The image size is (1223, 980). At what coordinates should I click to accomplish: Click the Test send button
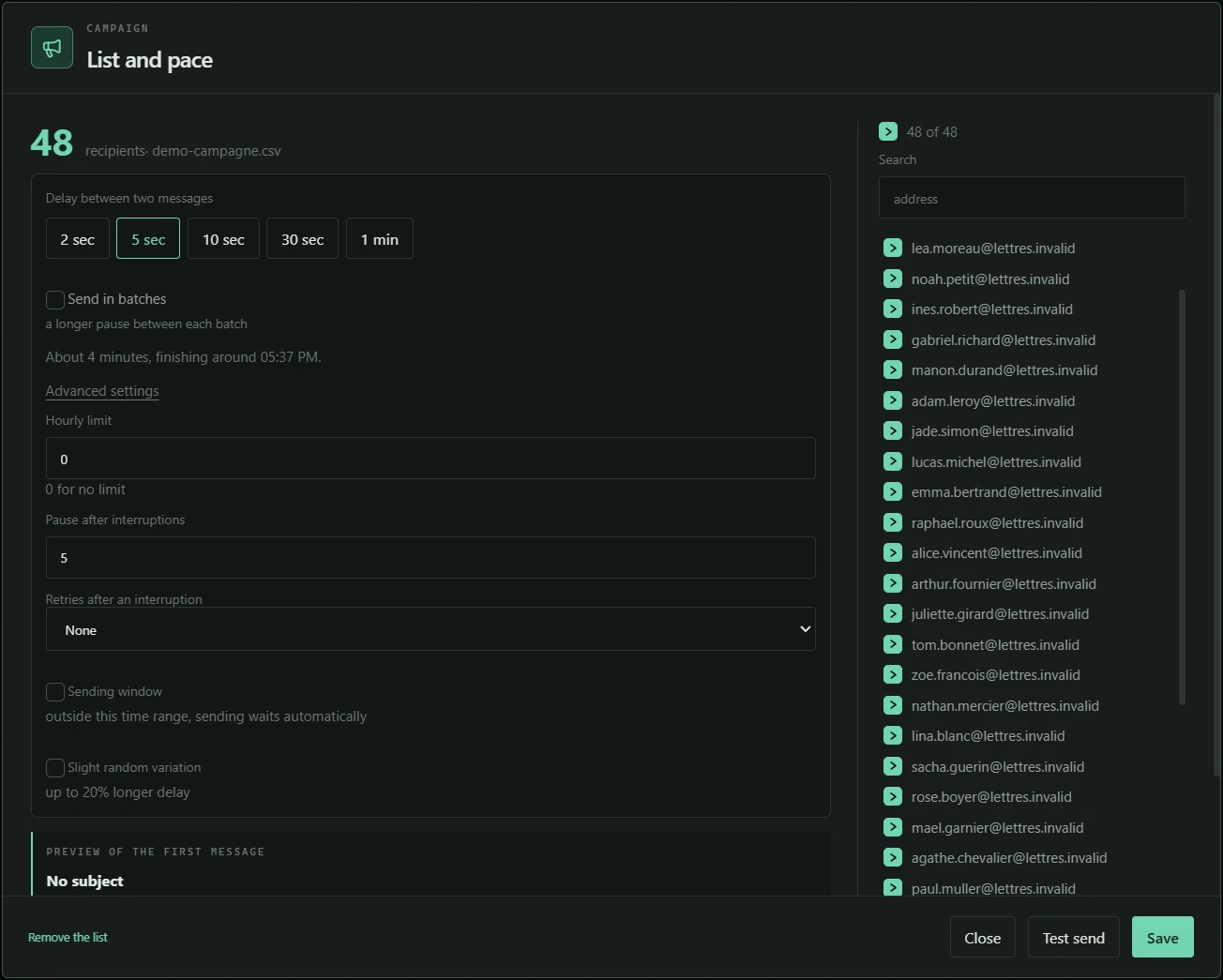coord(1074,937)
